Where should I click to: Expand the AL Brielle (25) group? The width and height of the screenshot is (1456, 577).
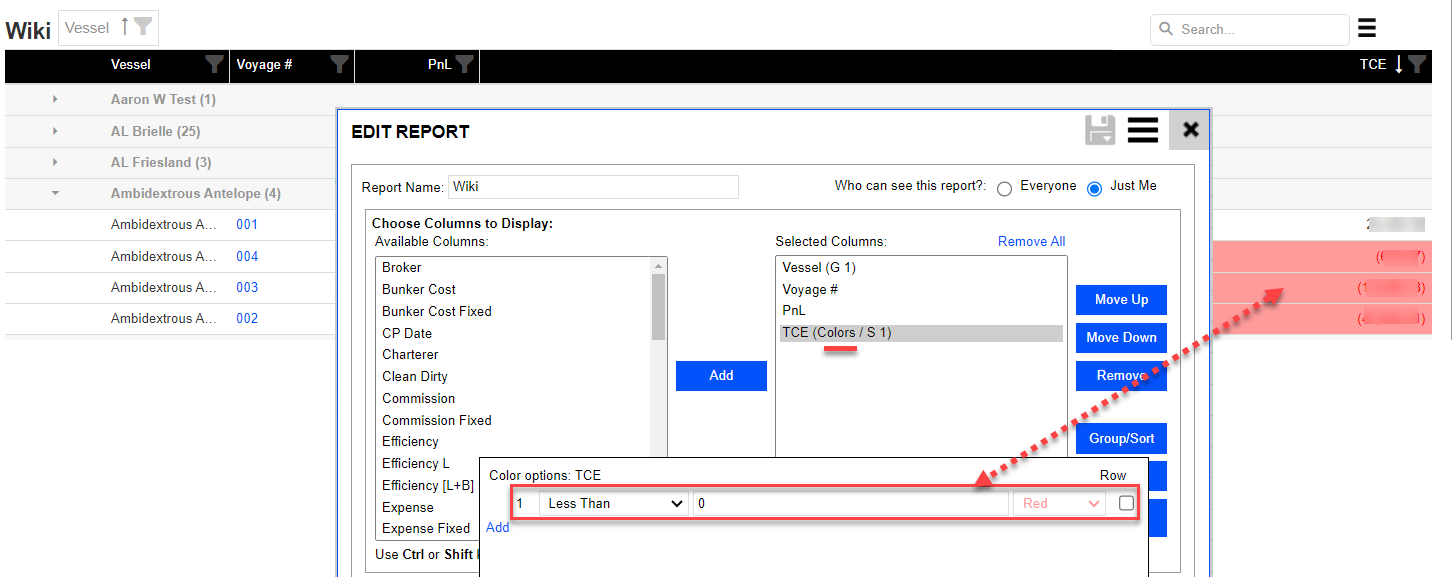pyautogui.click(x=55, y=131)
